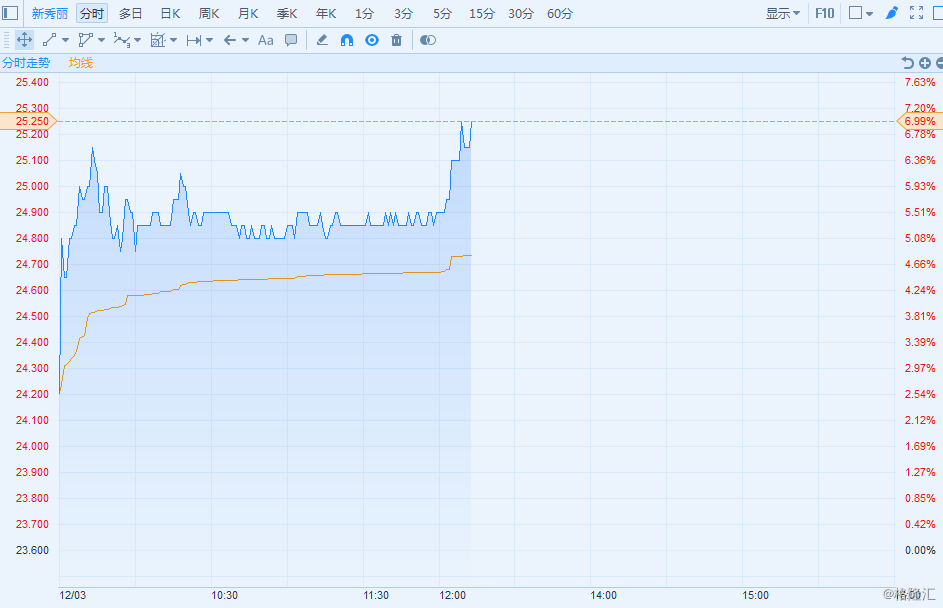Select the range interval marker tool

click(x=194, y=40)
